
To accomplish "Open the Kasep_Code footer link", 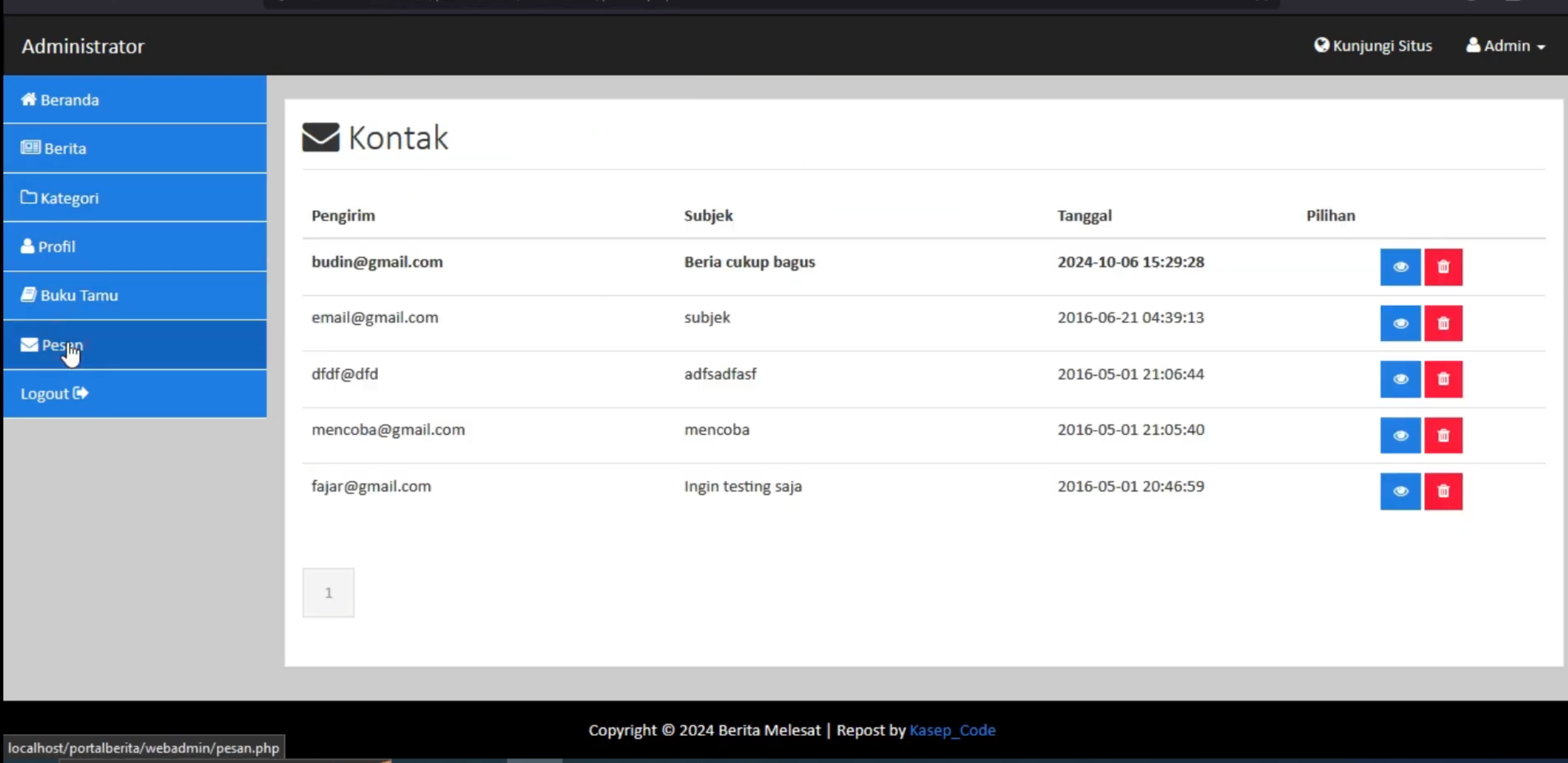I will tap(952, 730).
